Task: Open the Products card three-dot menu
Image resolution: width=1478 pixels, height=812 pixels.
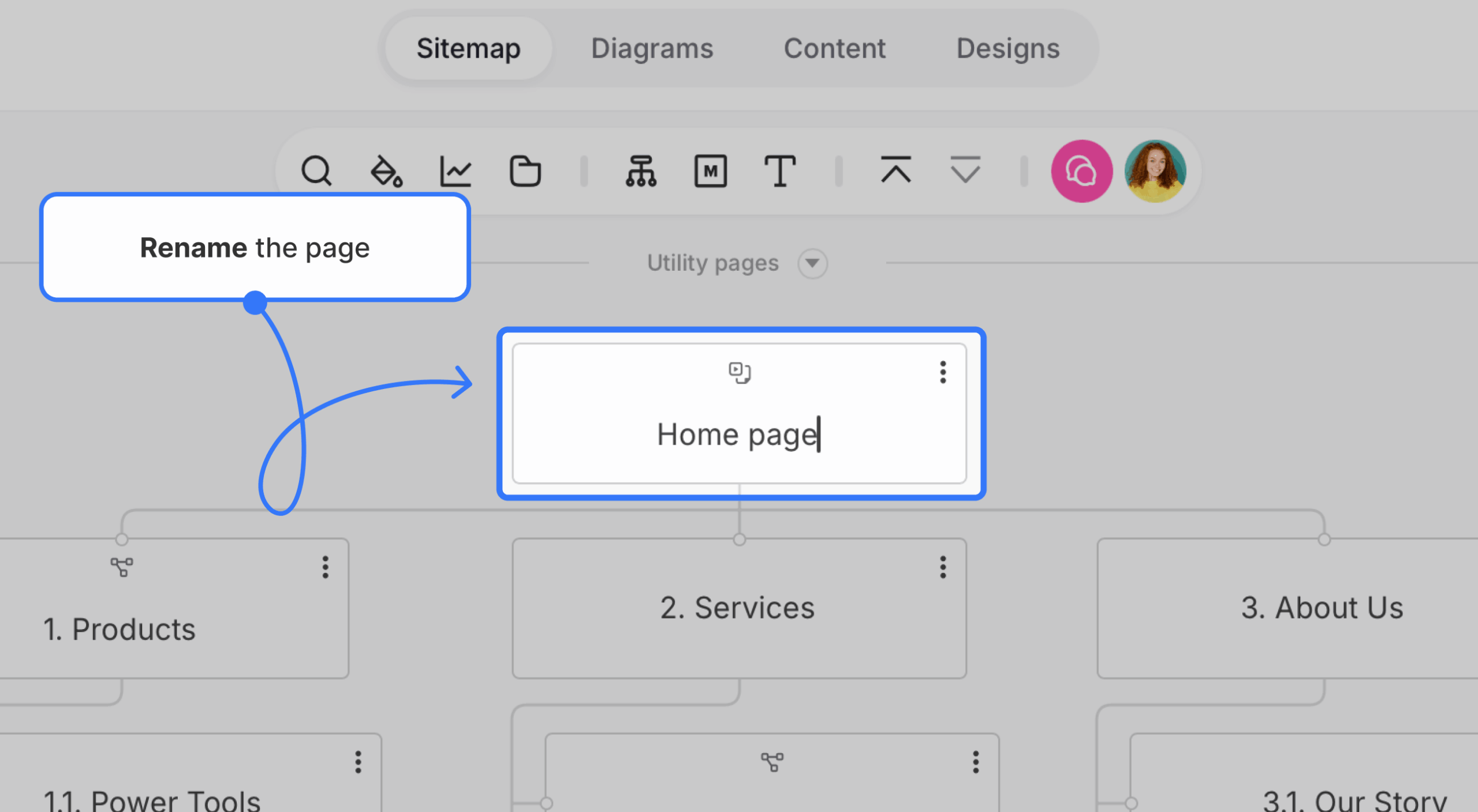Action: coord(326,567)
